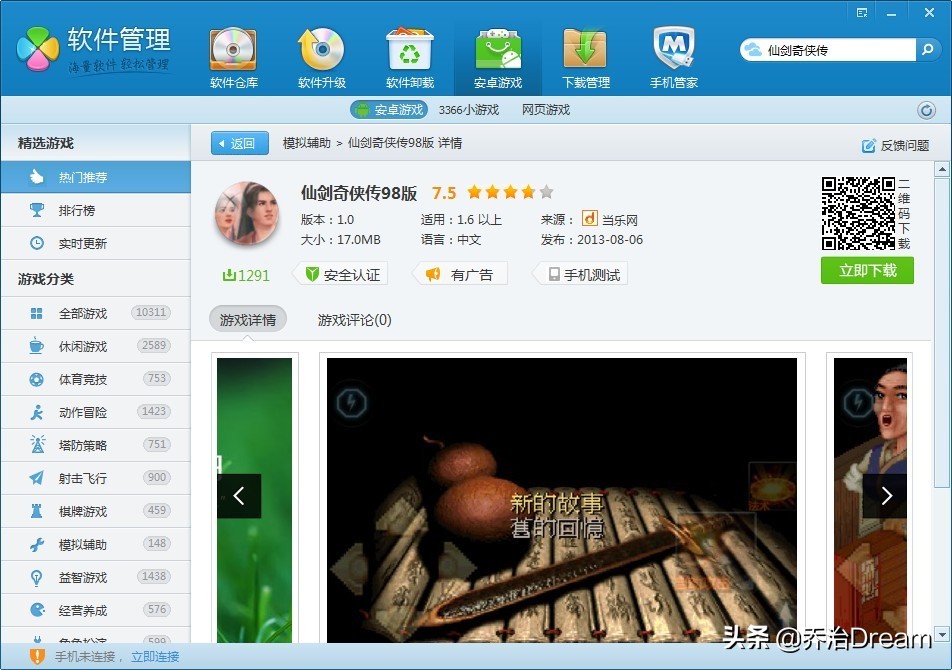
Task: Click the 立即下载 download button
Action: point(866,270)
